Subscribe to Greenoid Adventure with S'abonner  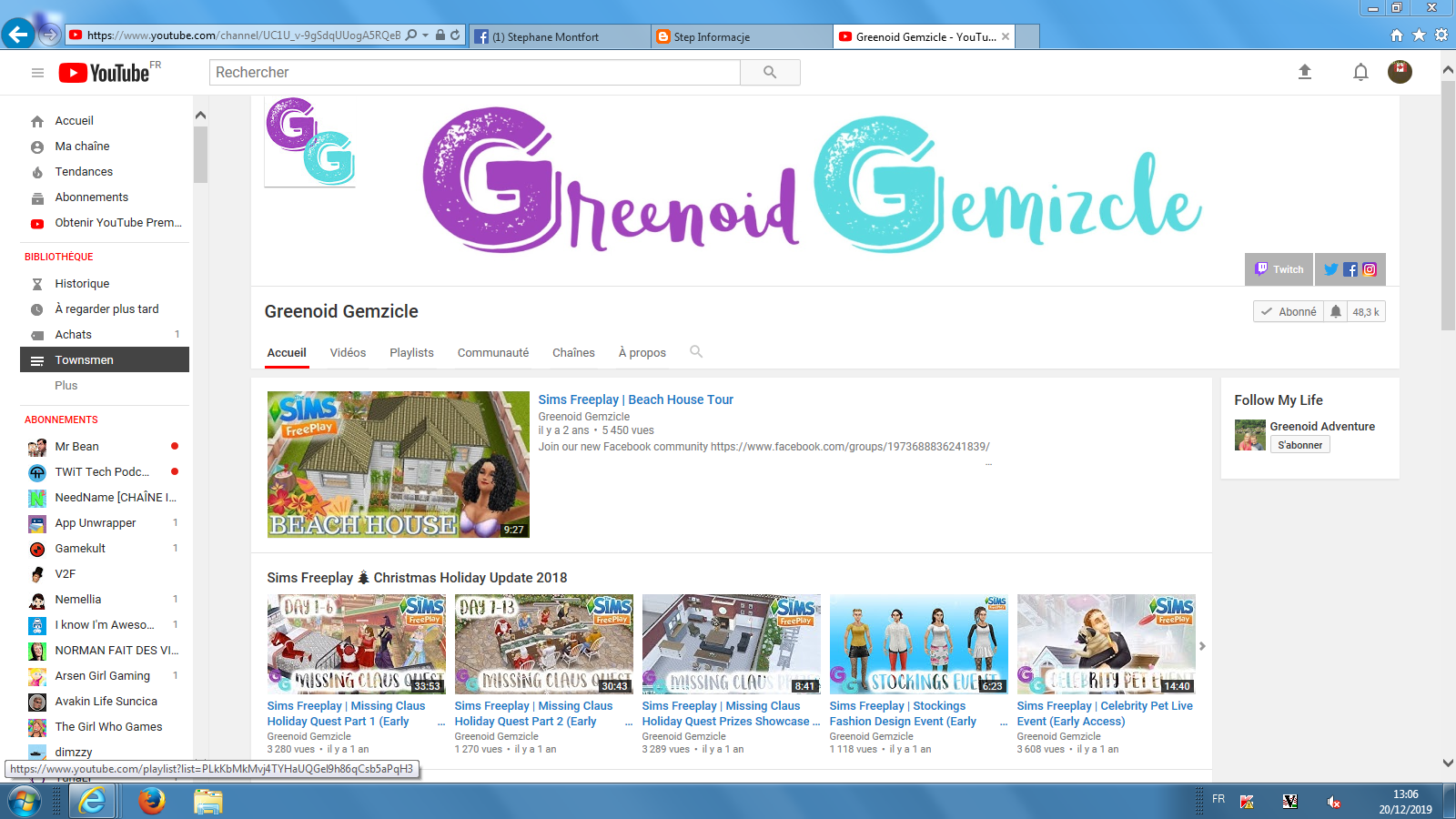coord(1299,445)
